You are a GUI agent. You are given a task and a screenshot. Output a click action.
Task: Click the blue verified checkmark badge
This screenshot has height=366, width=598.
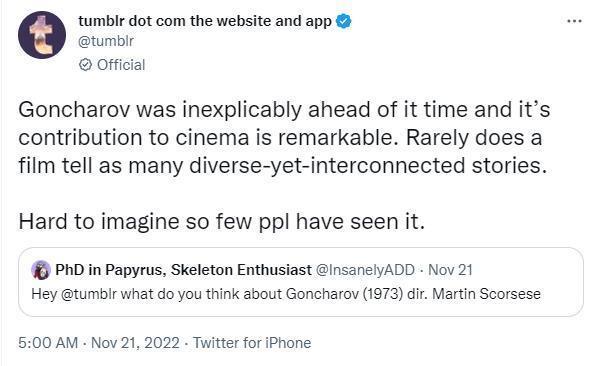point(344,21)
